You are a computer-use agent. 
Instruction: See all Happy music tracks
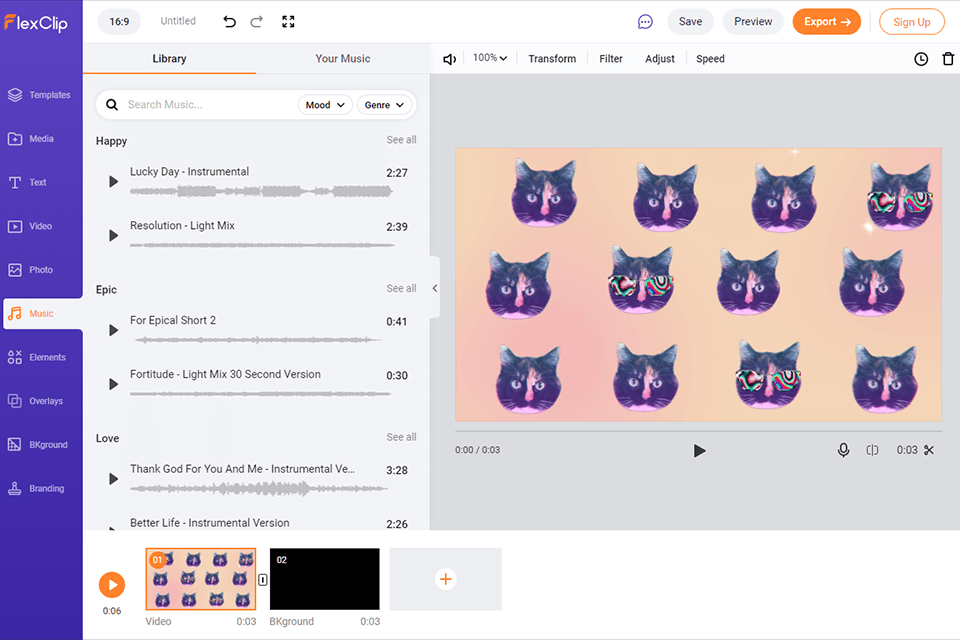pos(401,140)
